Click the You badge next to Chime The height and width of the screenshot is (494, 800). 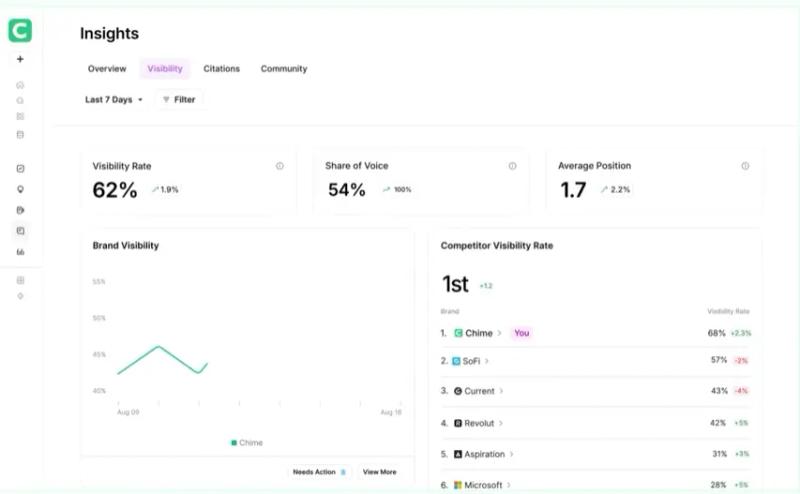tap(521, 333)
